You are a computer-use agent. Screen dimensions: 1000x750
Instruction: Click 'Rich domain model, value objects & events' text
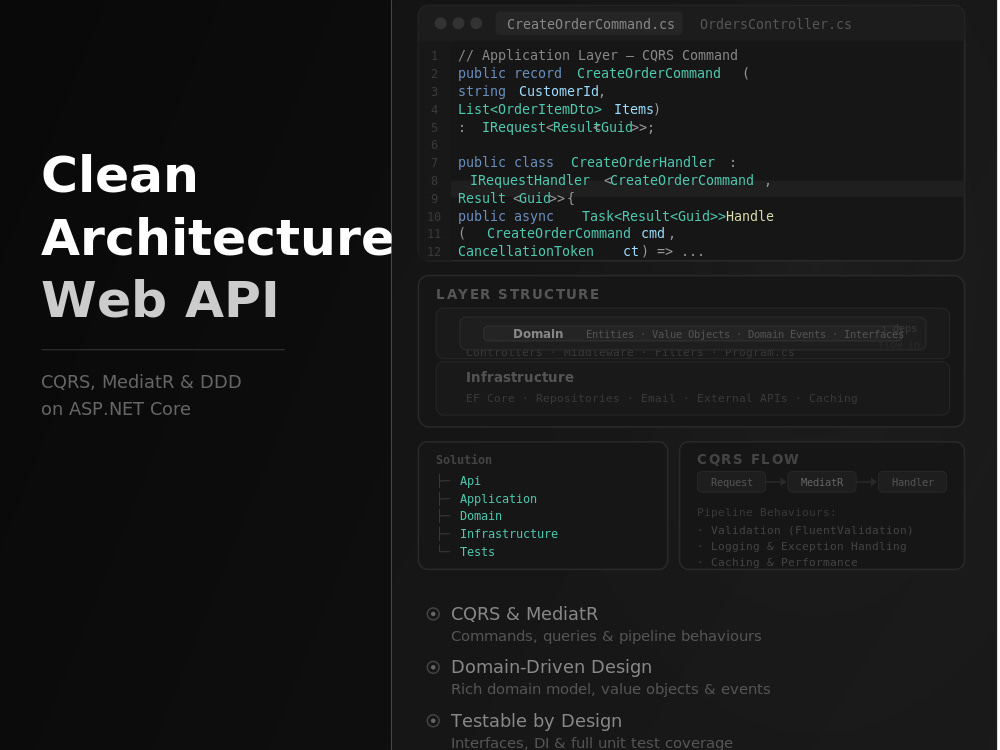610,689
